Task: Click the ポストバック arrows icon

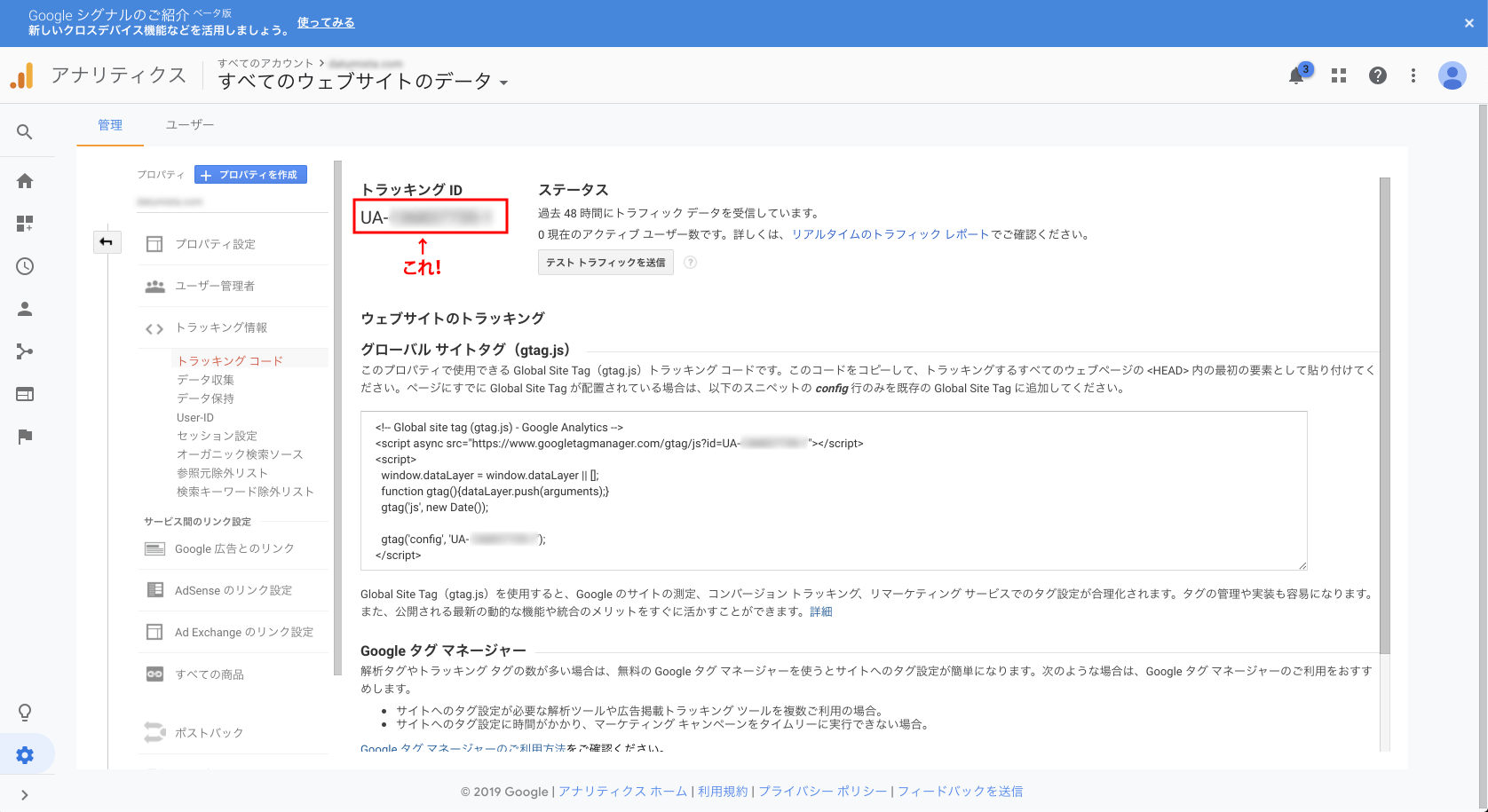Action: [x=154, y=732]
